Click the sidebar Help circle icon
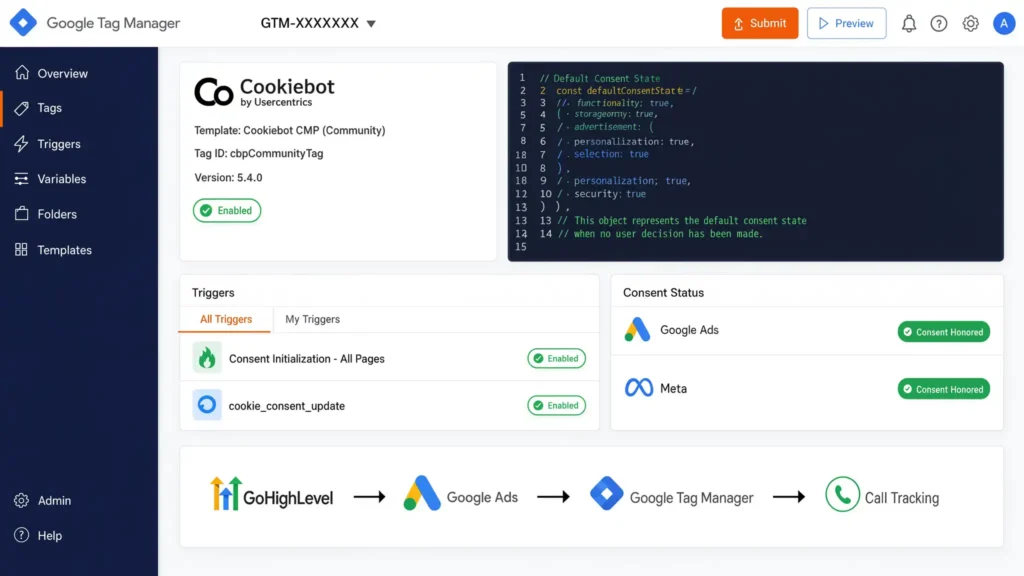1024x576 pixels. [x=22, y=535]
